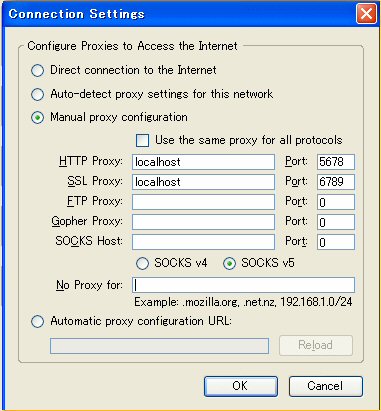Click the HTTP Proxy port field showing 5678
The height and width of the screenshot is (411, 381).
(336, 162)
